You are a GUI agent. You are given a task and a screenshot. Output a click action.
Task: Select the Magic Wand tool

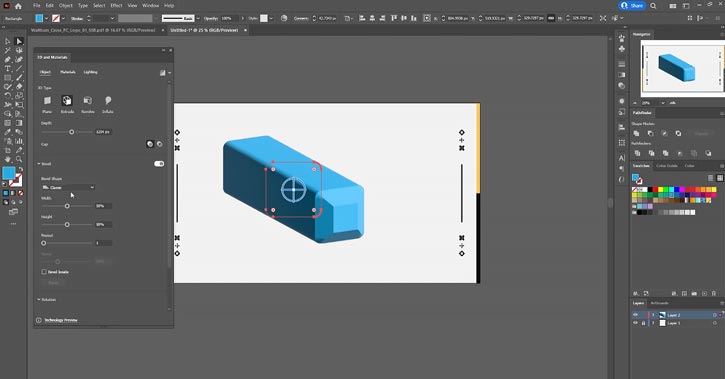pyautogui.click(x=8, y=50)
